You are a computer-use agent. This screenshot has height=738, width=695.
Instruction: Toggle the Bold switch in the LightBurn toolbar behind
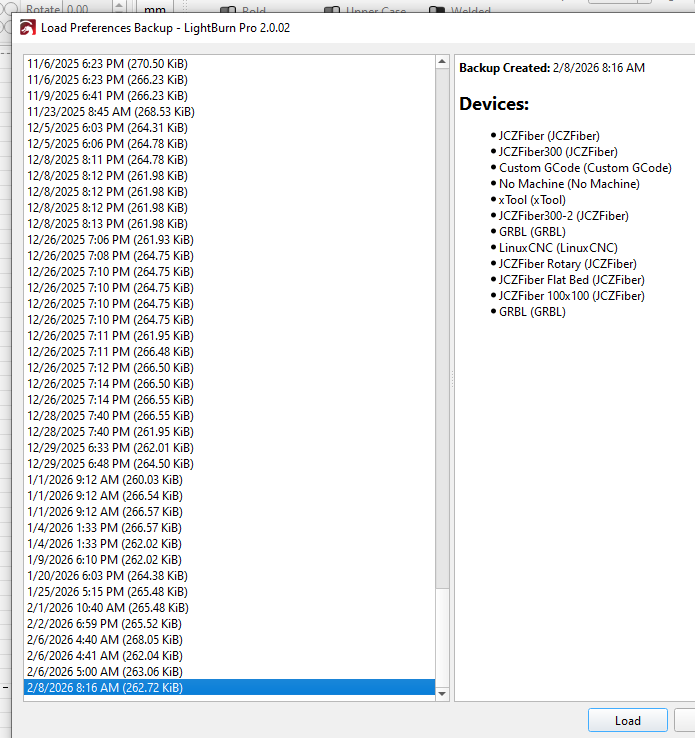coord(228,9)
